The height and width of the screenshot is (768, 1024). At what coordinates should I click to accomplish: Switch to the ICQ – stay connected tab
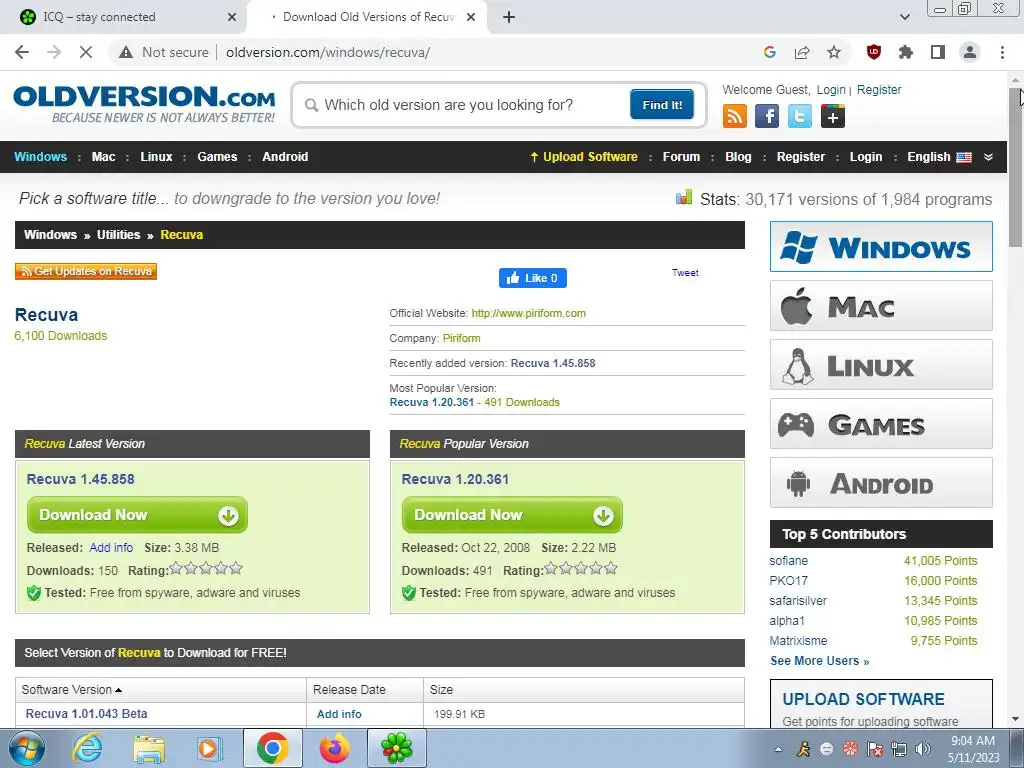tap(124, 17)
